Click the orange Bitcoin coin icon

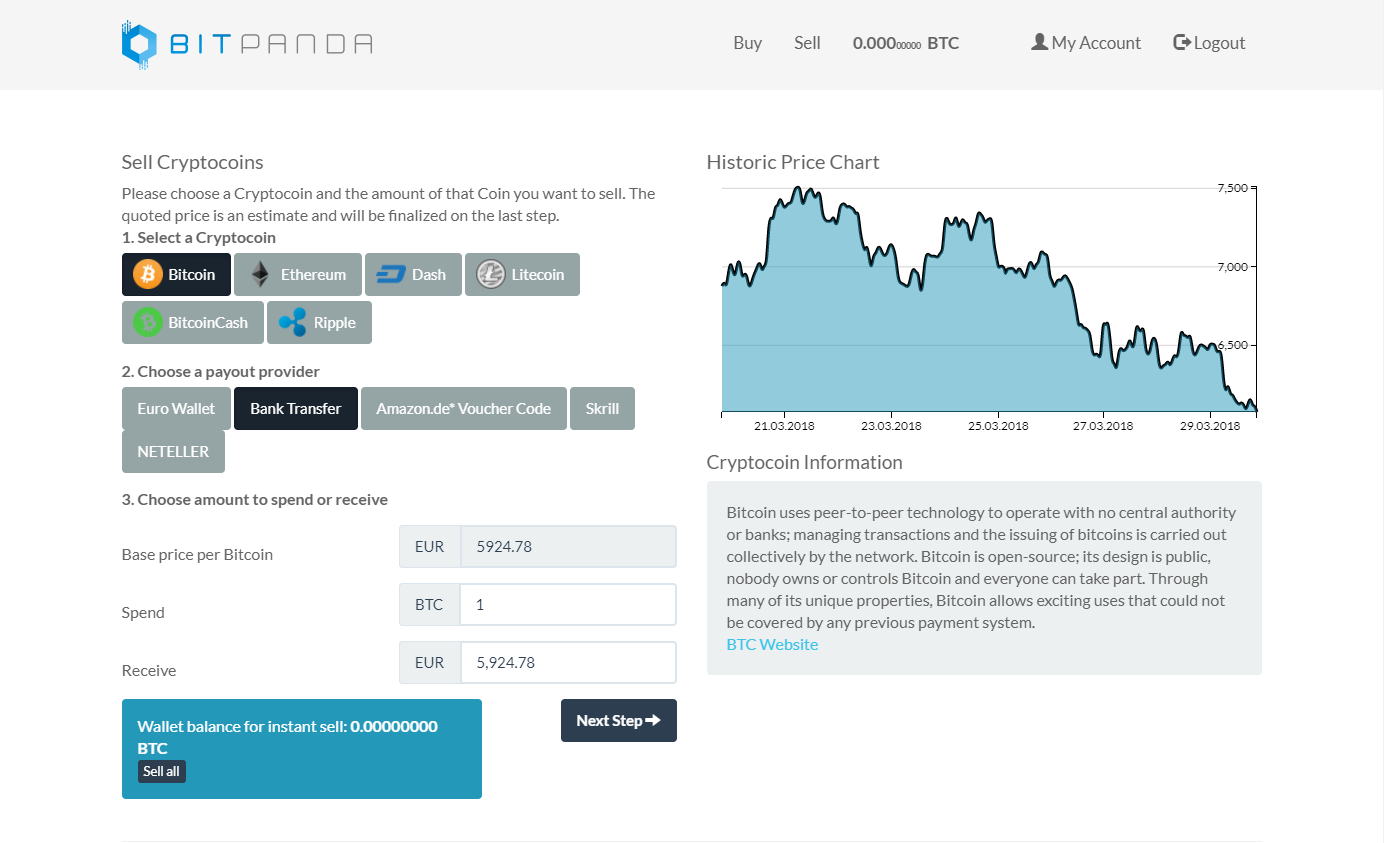click(x=148, y=274)
